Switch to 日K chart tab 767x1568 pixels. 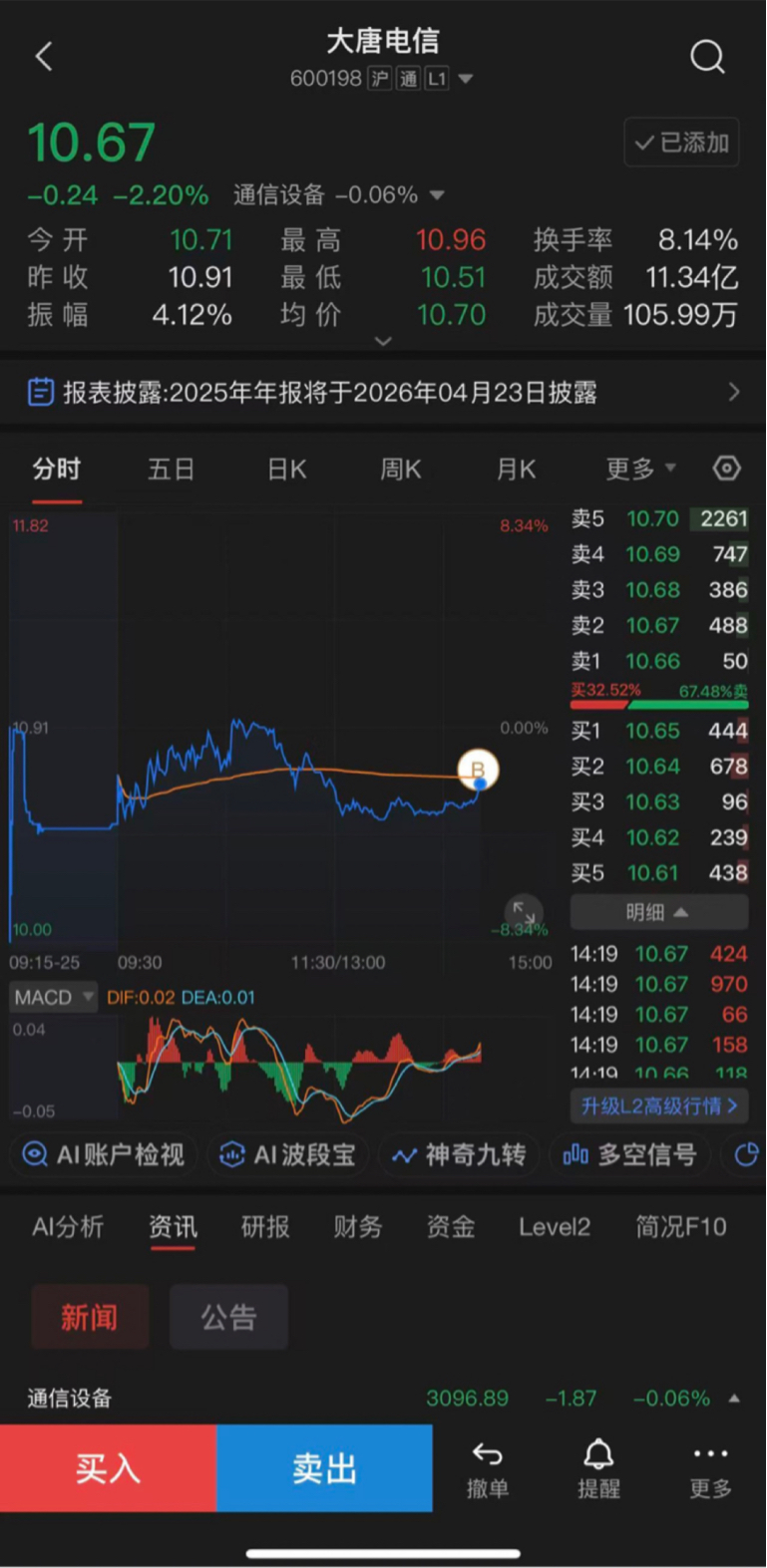287,469
